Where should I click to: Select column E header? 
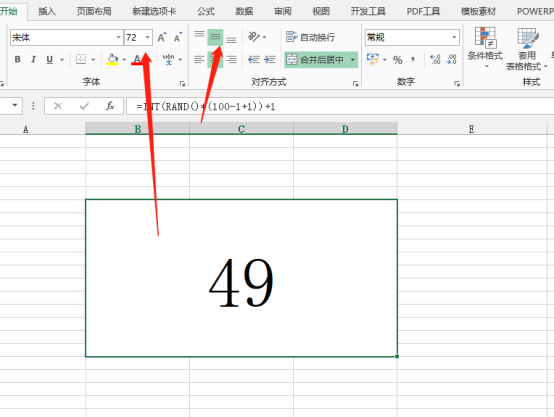coord(472,129)
